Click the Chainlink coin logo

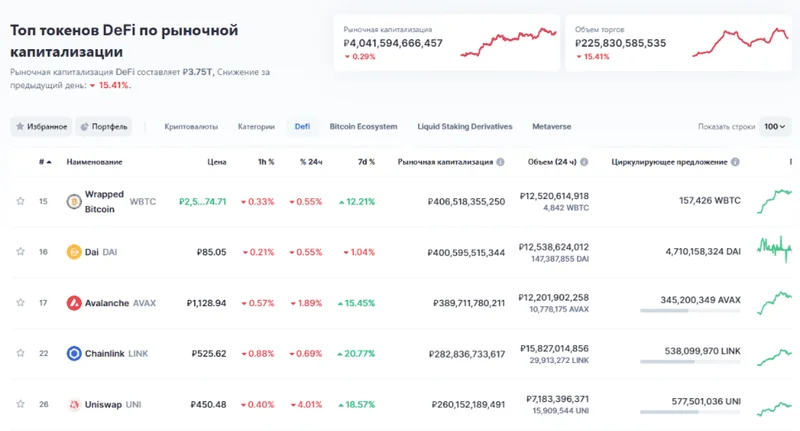click(x=73, y=354)
